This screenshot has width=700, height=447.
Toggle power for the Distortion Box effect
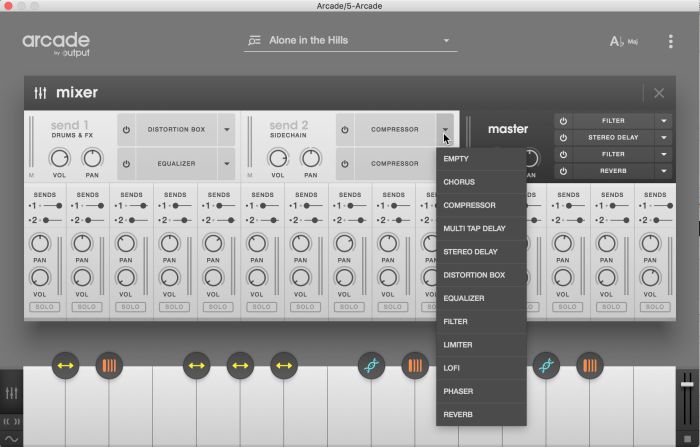pos(126,130)
